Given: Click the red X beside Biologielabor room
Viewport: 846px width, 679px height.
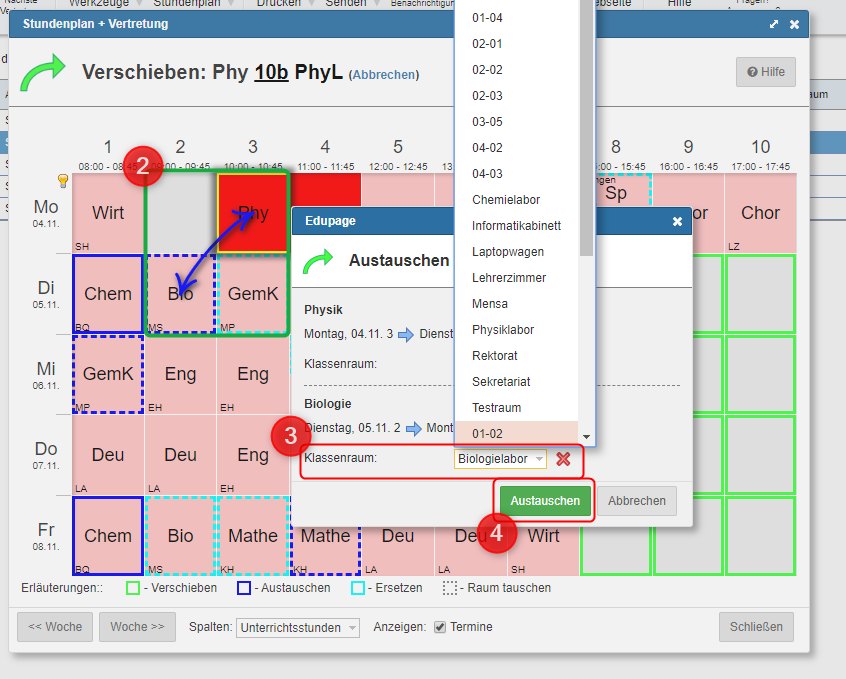Looking at the screenshot, I should [563, 459].
